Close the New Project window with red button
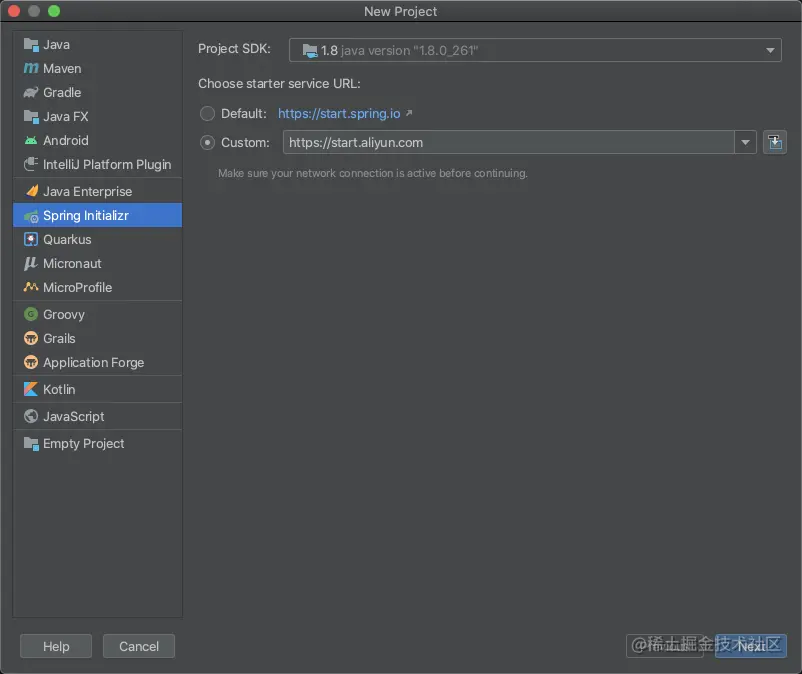Viewport: 802px width, 674px height. click(x=14, y=11)
